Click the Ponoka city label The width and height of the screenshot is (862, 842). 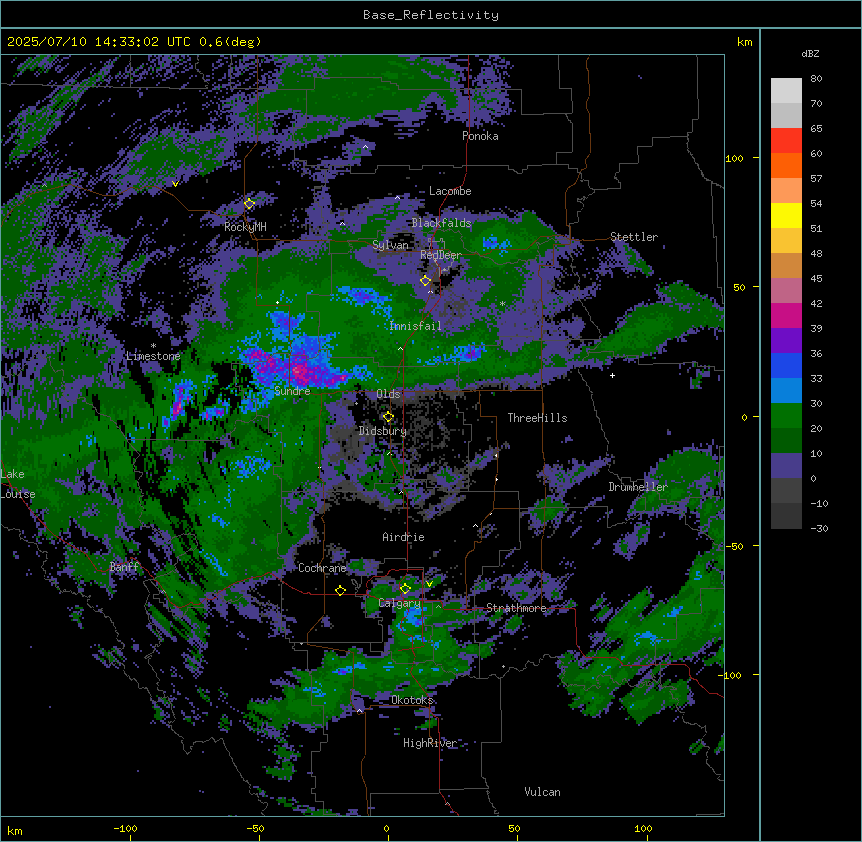480,136
